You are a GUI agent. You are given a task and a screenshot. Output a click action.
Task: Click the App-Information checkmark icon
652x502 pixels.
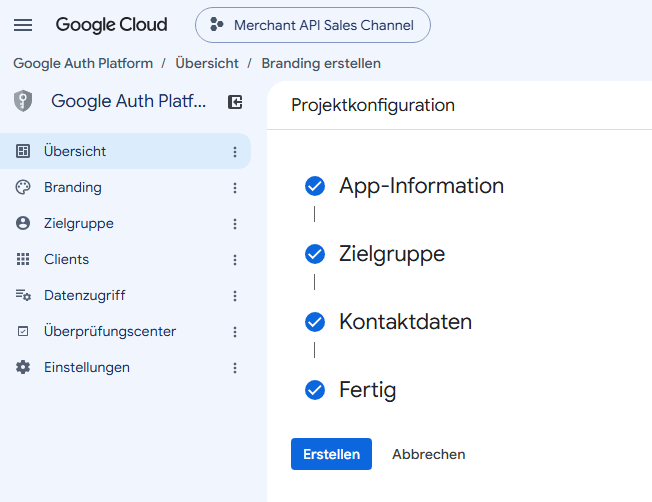(315, 186)
